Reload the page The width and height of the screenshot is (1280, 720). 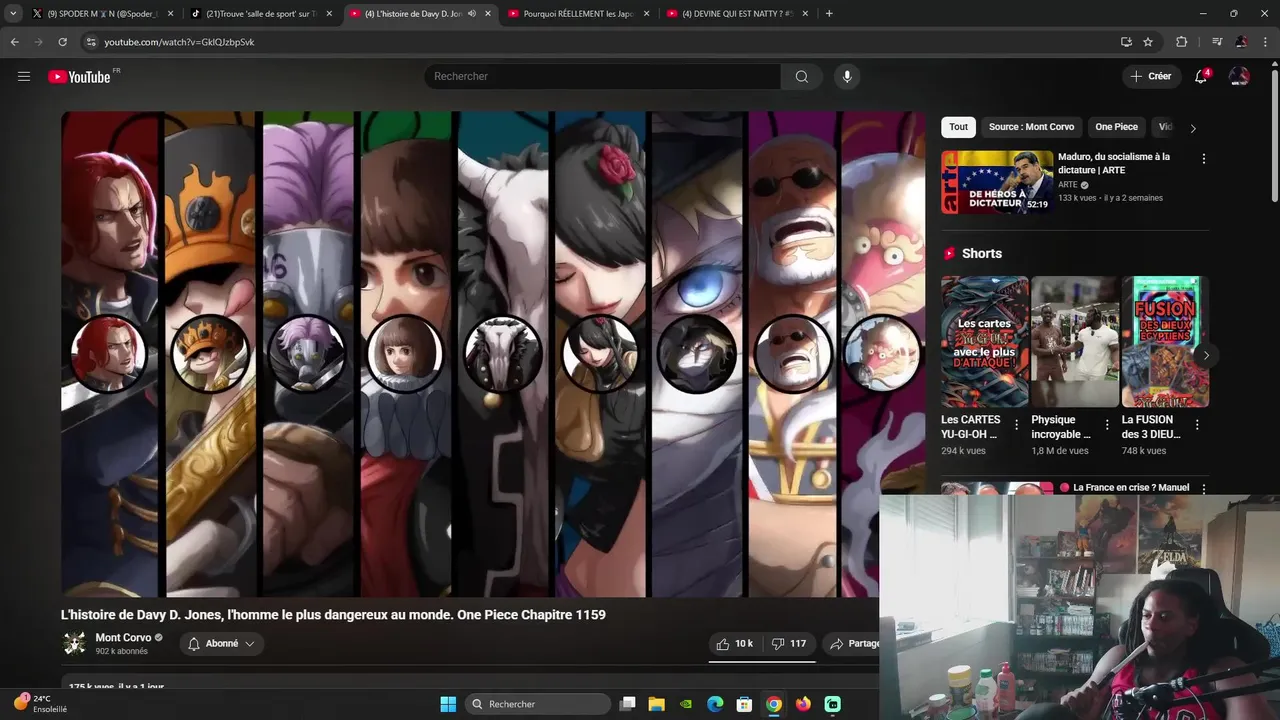[x=62, y=42]
